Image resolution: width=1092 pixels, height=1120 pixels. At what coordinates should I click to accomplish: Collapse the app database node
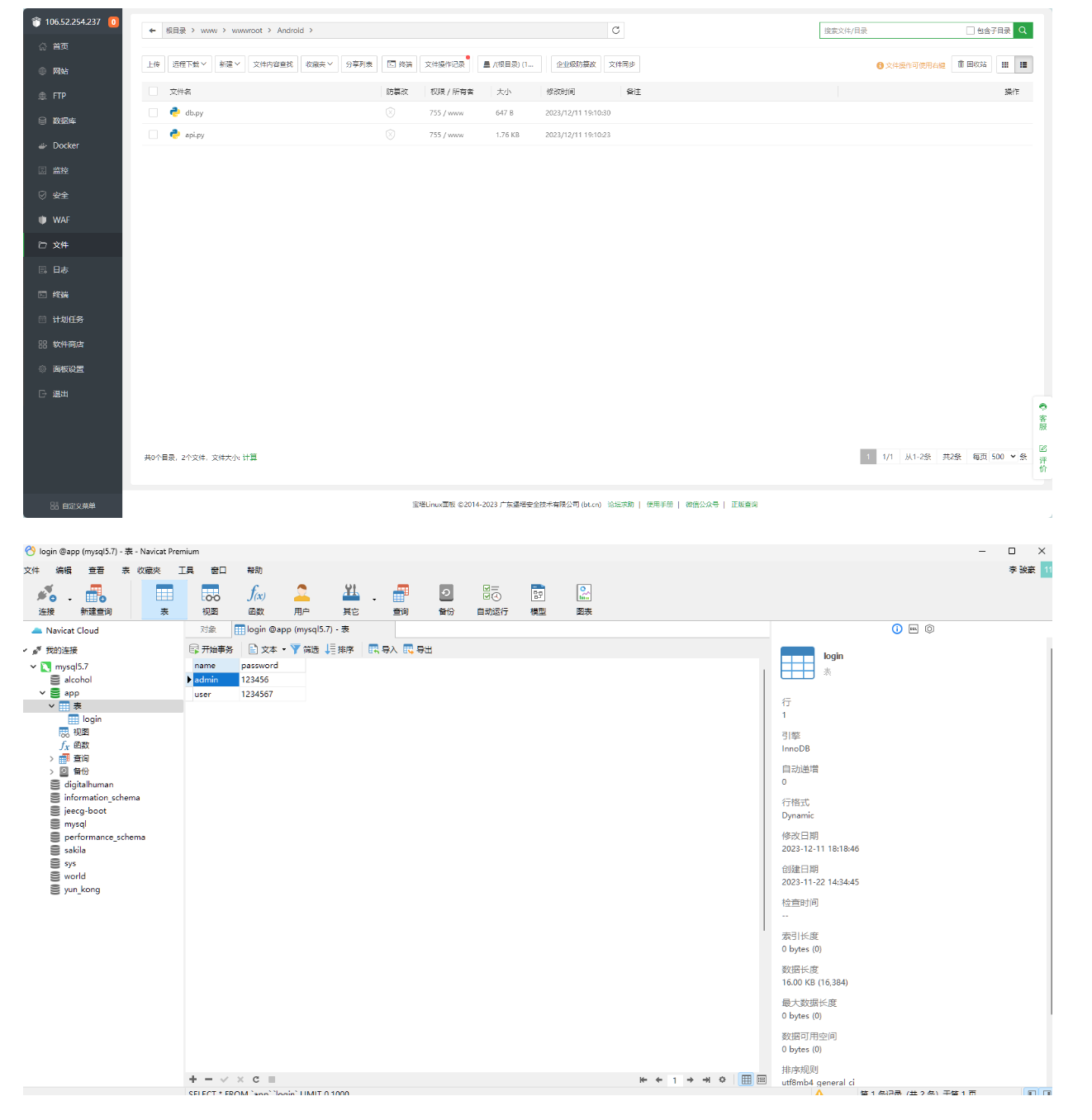[43, 693]
